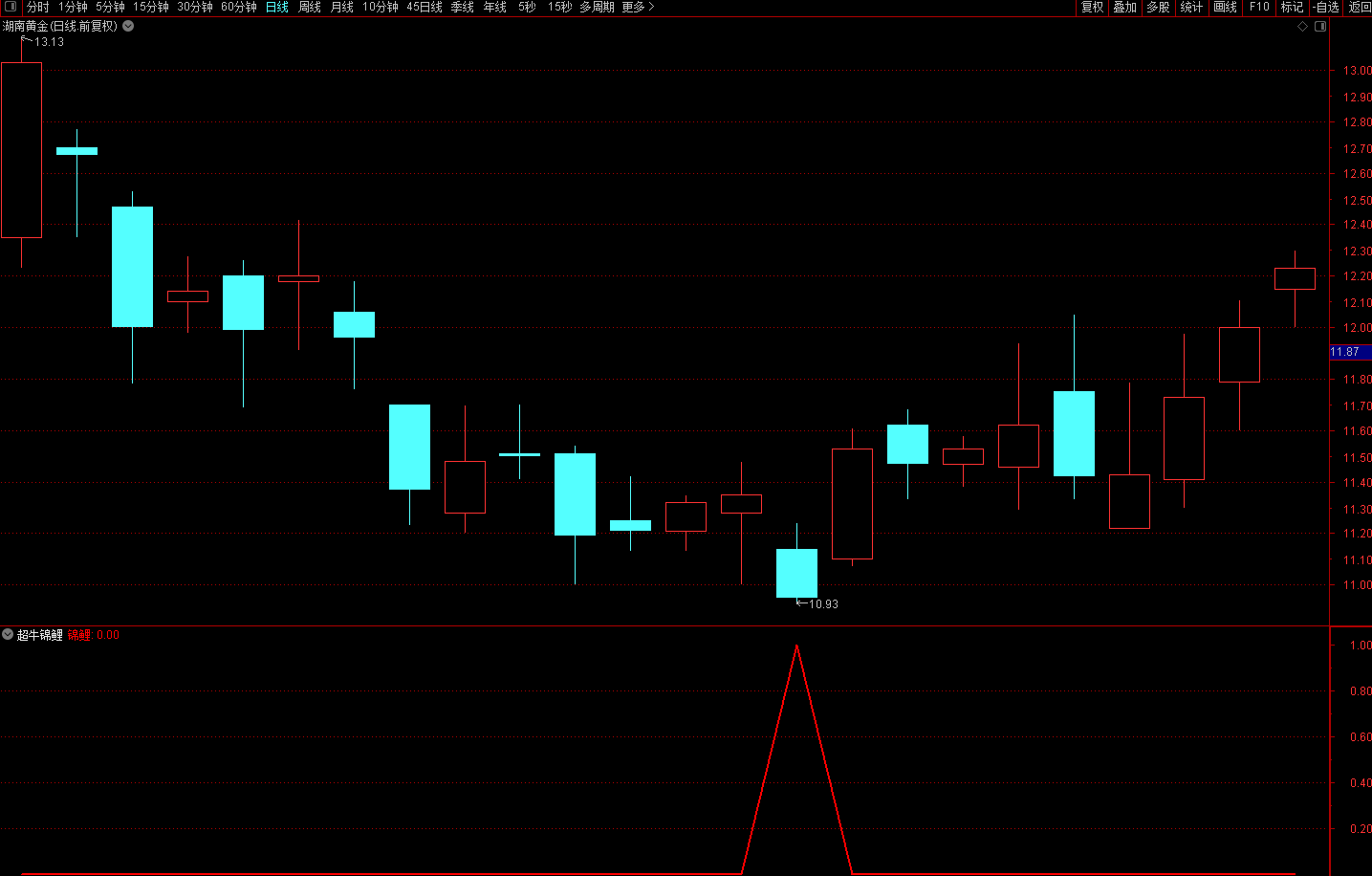Screen dimensions: 1372x876
Task: Click the 11.87 current price marker
Action: coord(1350,352)
